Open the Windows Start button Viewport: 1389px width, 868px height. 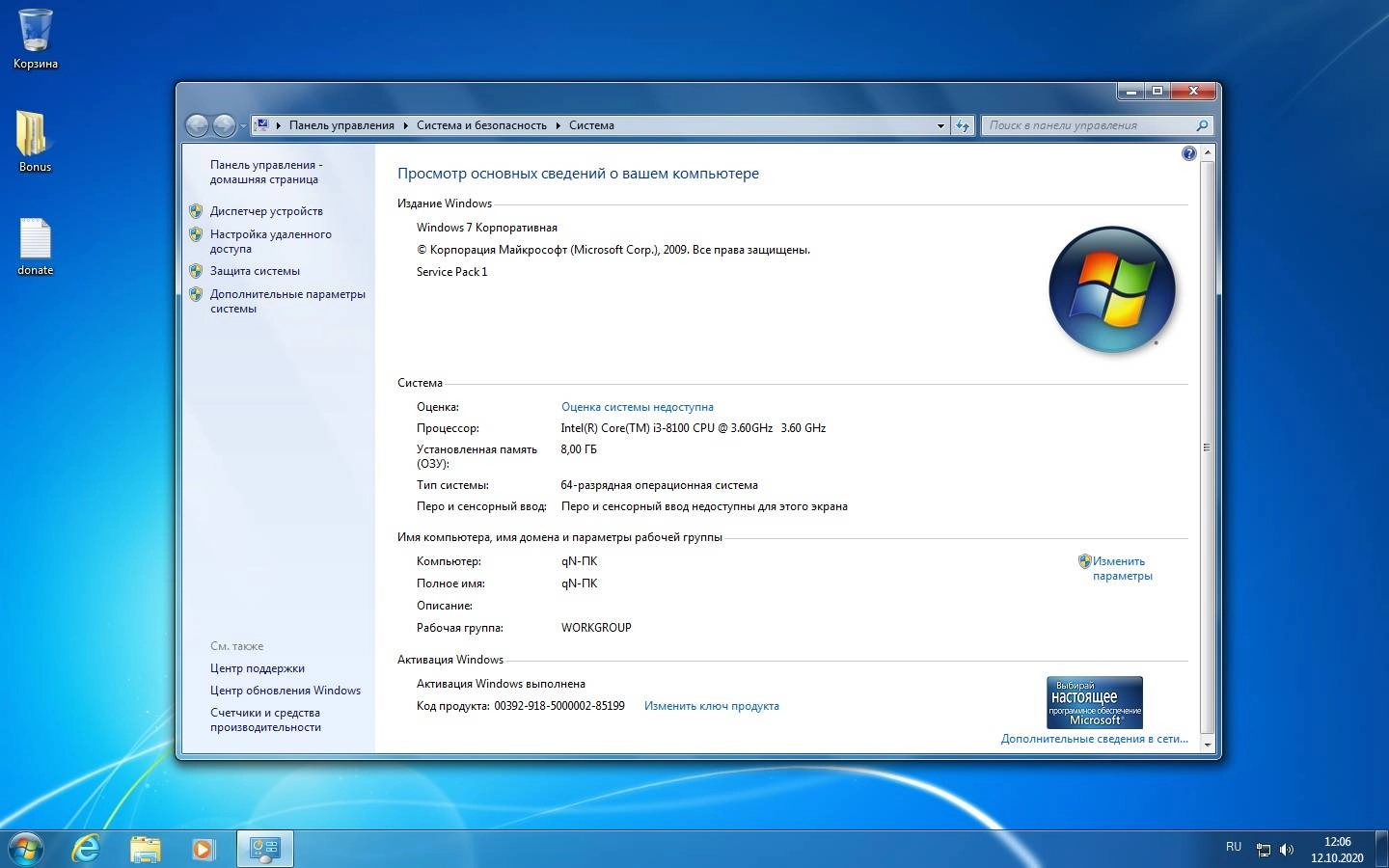pos(26,849)
